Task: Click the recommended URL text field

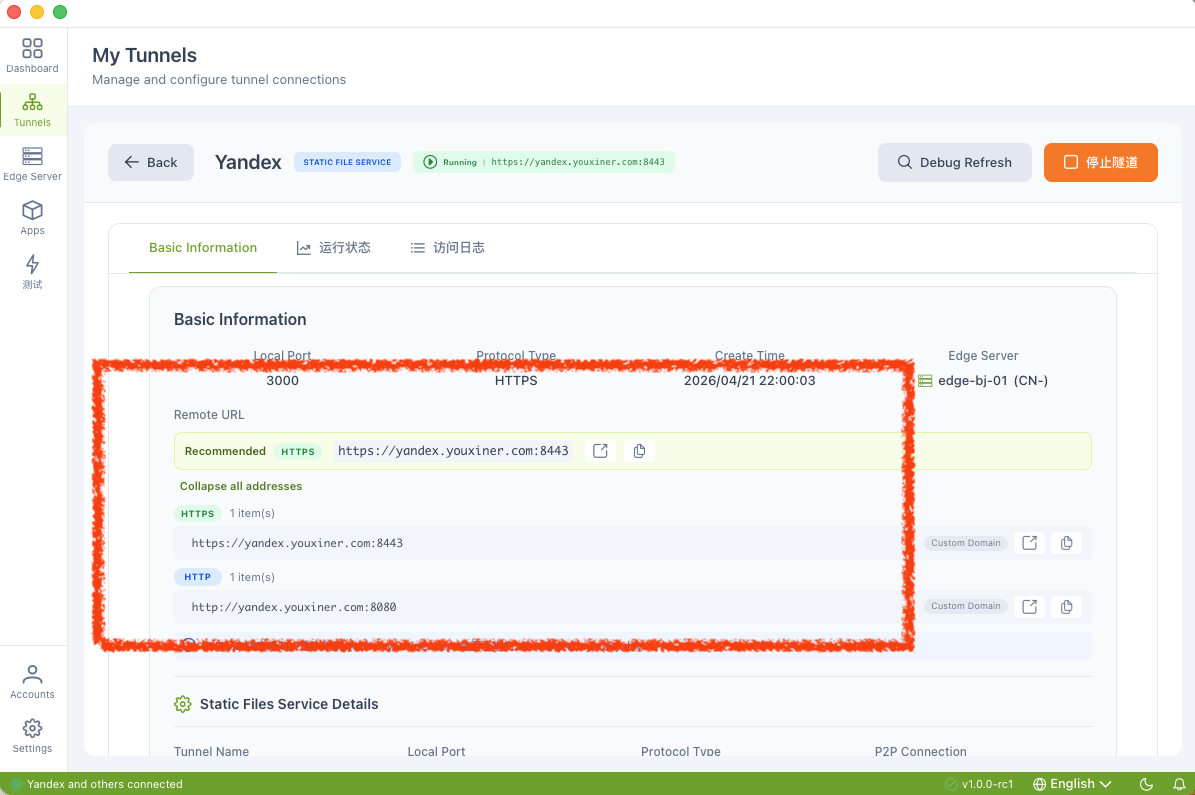Action: pyautogui.click(x=453, y=450)
